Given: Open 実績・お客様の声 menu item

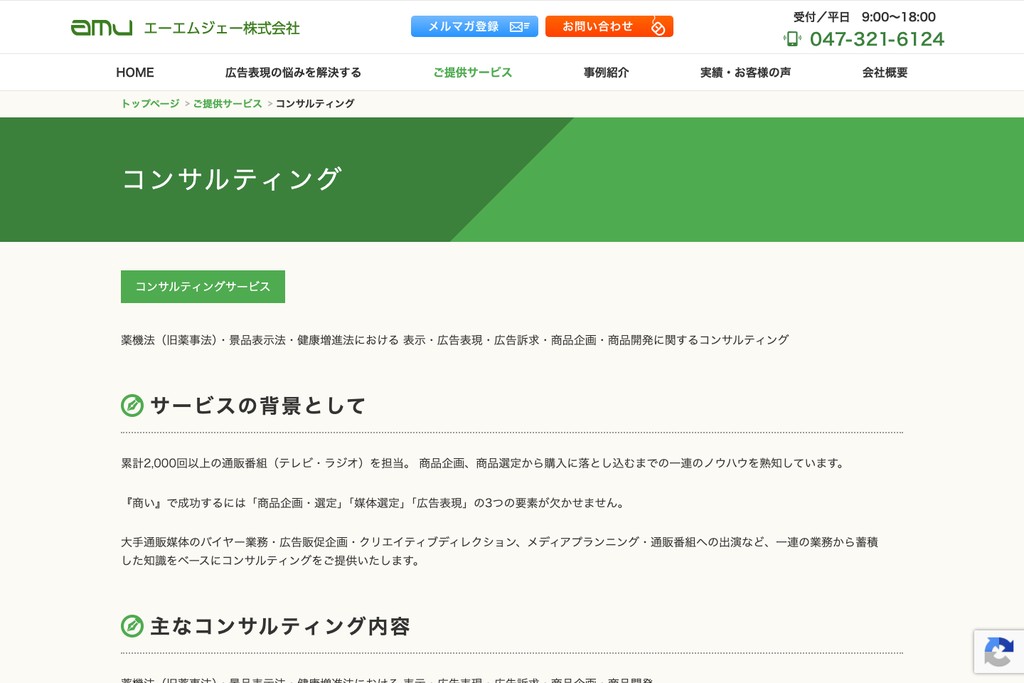Looking at the screenshot, I should click(745, 72).
